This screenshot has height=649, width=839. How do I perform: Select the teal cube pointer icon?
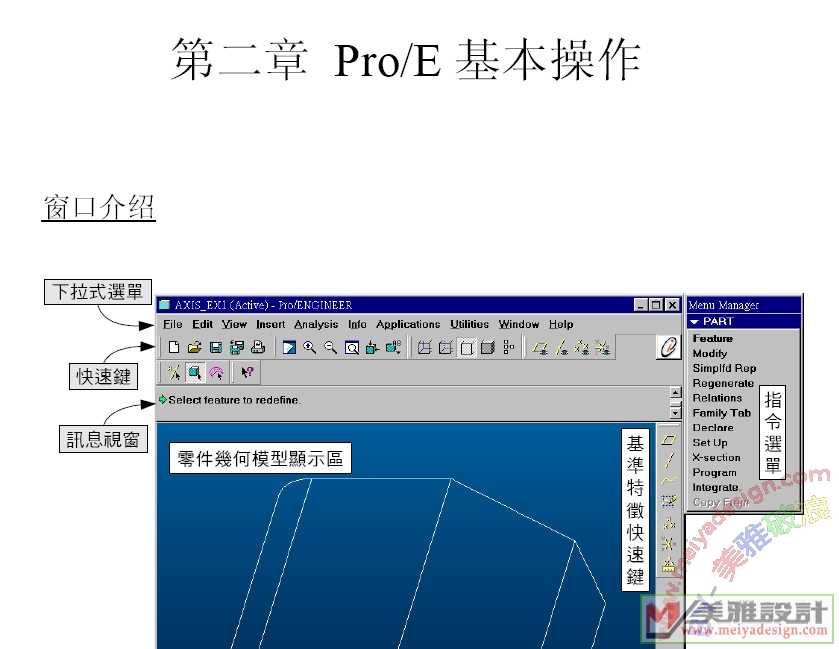pyautogui.click(x=195, y=372)
